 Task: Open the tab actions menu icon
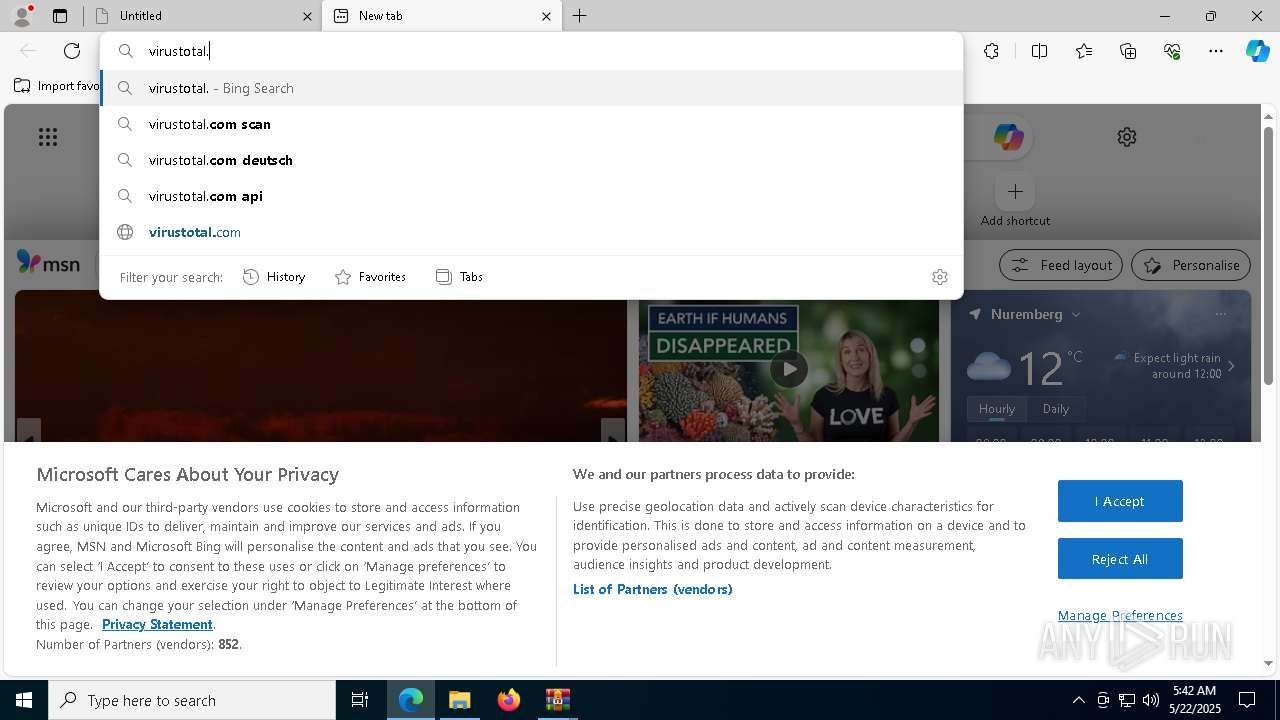60,16
